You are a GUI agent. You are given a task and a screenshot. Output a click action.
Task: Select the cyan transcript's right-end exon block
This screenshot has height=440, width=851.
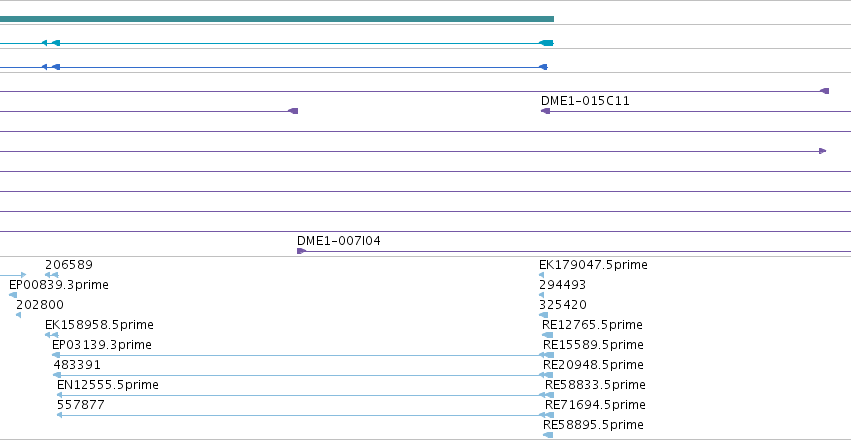(x=546, y=43)
